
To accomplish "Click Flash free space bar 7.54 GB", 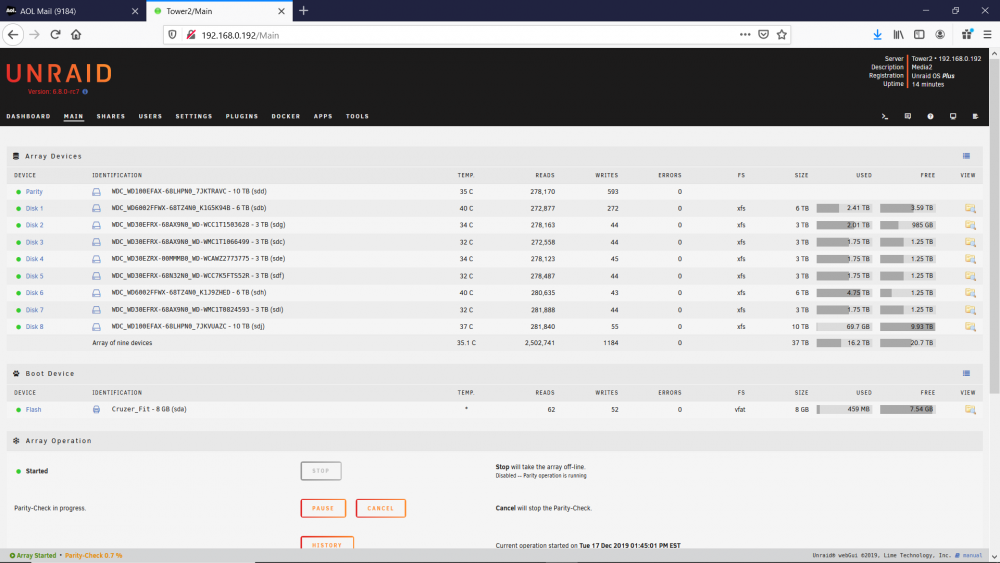I will 908,409.
